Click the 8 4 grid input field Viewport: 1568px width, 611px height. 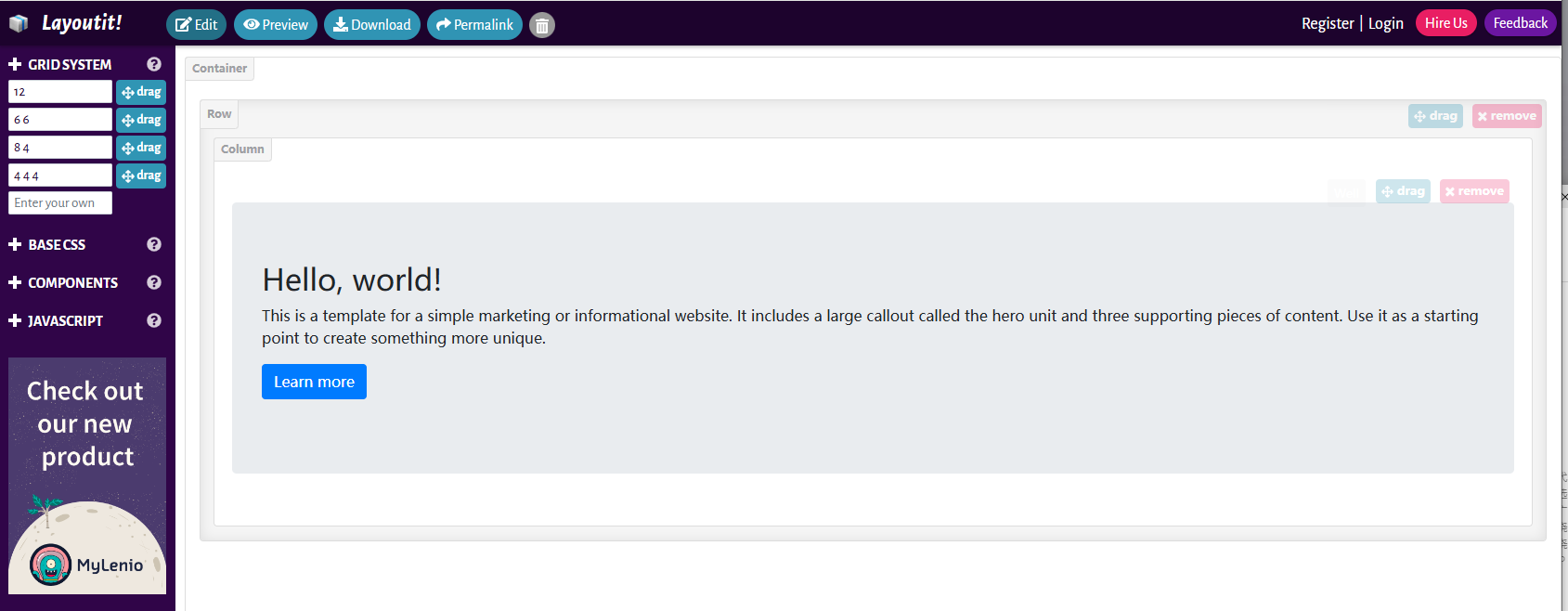[60, 148]
